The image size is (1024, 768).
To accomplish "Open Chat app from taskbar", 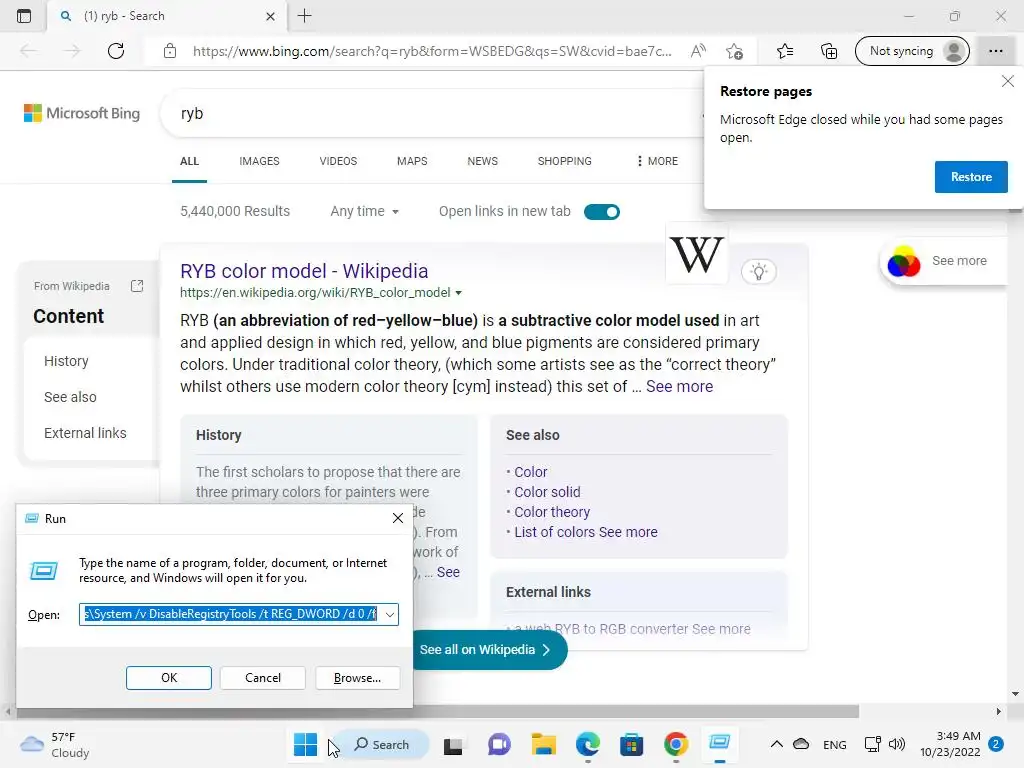I will pos(499,744).
